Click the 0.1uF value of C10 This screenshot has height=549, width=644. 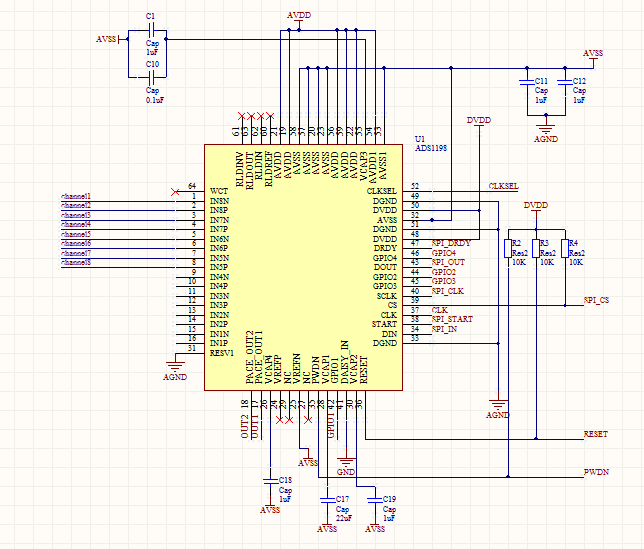tap(155, 100)
